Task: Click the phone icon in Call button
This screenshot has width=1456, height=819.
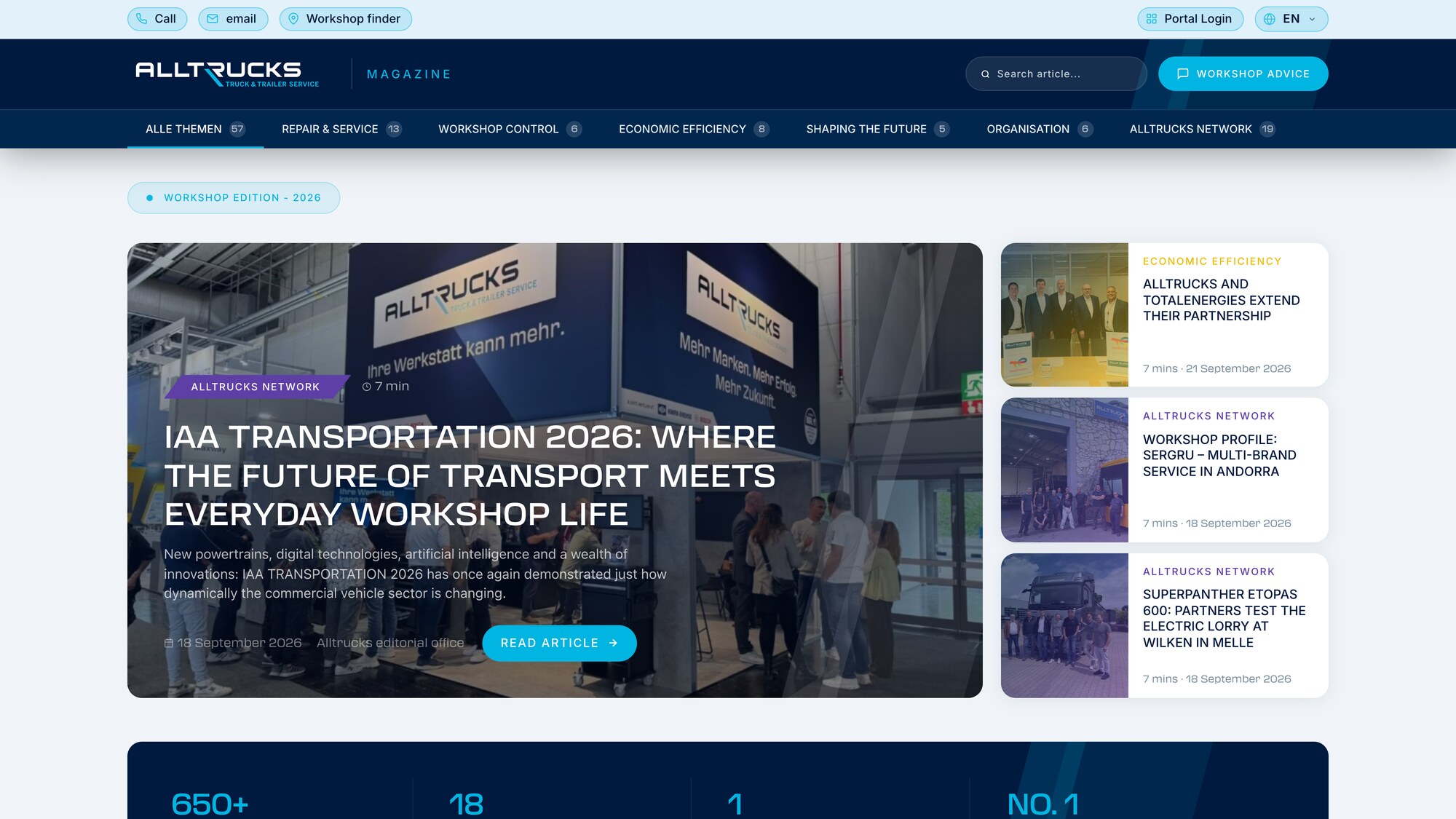Action: (x=141, y=19)
